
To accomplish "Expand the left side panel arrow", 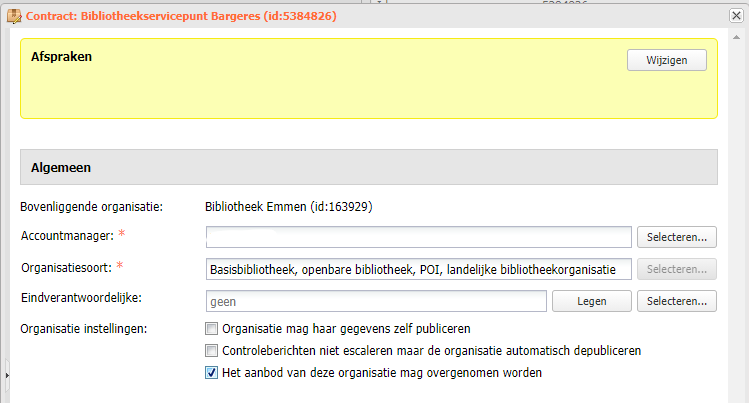I will point(7,375).
